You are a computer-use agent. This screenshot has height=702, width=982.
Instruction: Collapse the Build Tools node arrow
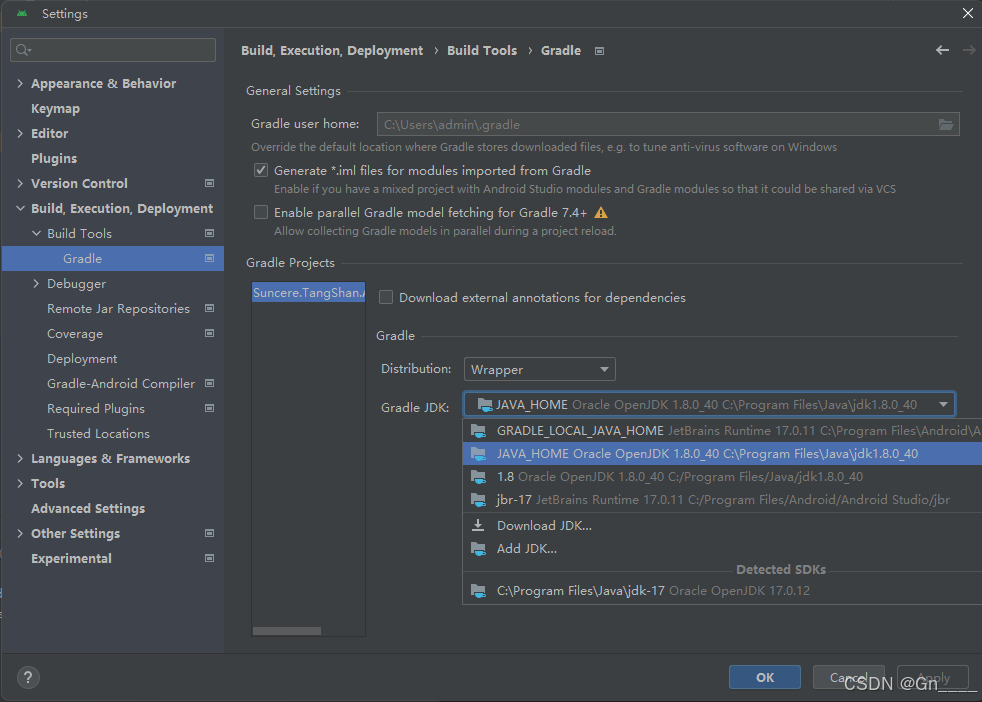coord(36,234)
